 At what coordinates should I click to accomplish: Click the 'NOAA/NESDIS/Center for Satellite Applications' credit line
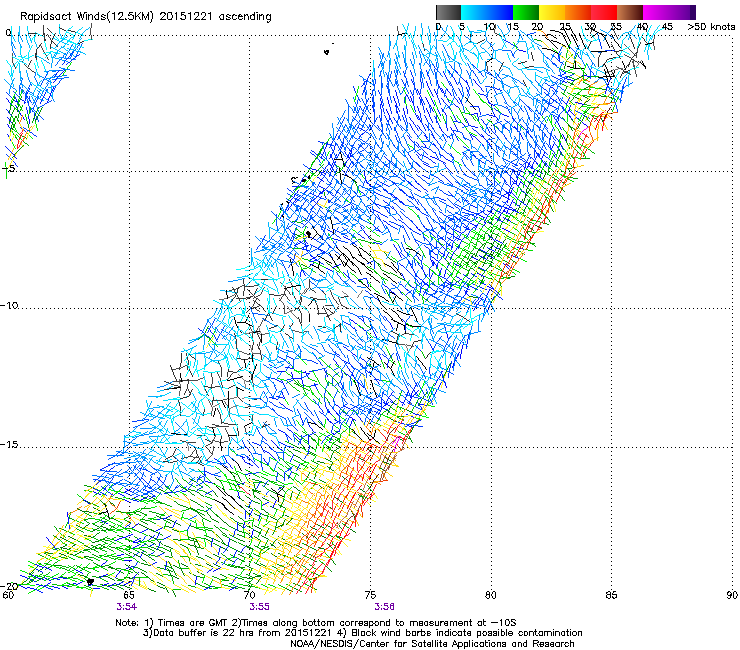tap(432, 644)
